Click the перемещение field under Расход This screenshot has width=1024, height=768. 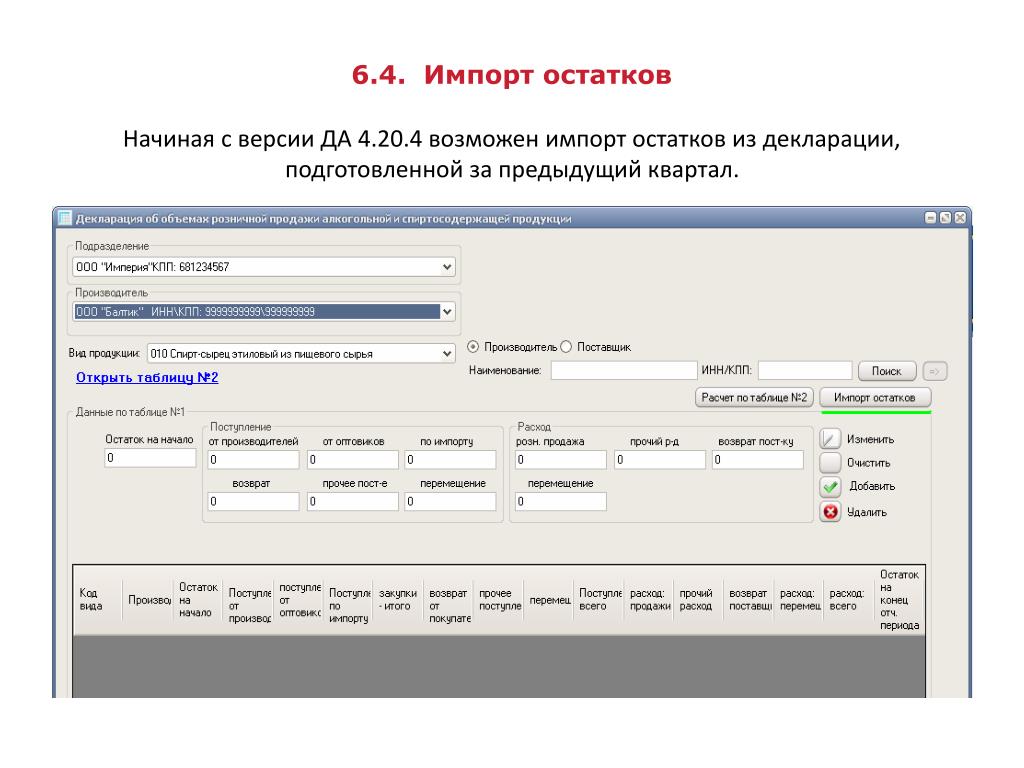pos(561,502)
